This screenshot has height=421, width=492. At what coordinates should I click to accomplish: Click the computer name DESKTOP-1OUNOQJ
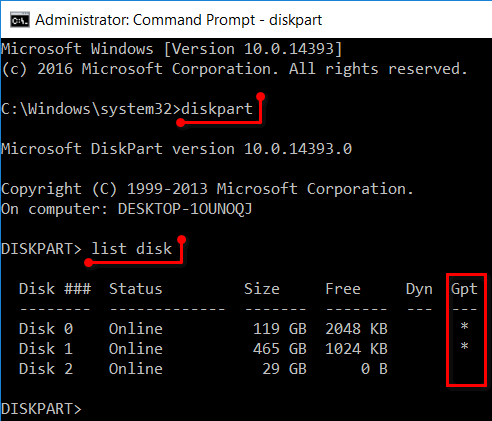pyautogui.click(x=185, y=209)
